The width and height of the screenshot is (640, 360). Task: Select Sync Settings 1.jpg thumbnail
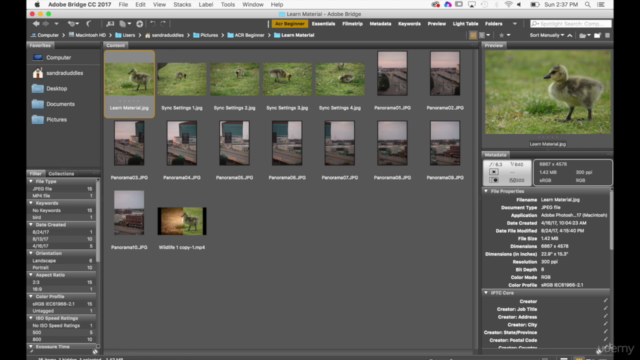coord(182,80)
